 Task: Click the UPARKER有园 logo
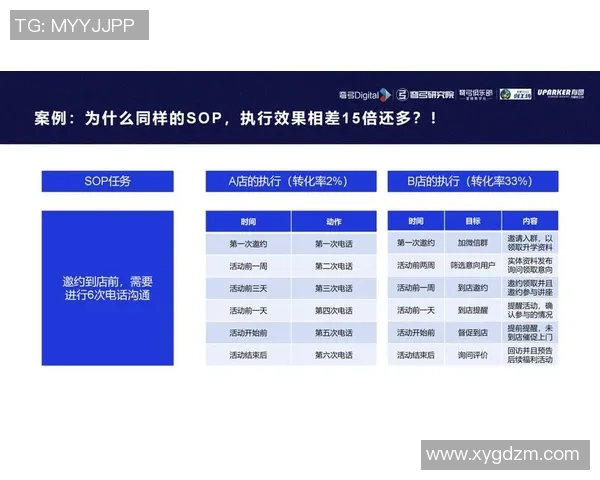pyautogui.click(x=561, y=93)
